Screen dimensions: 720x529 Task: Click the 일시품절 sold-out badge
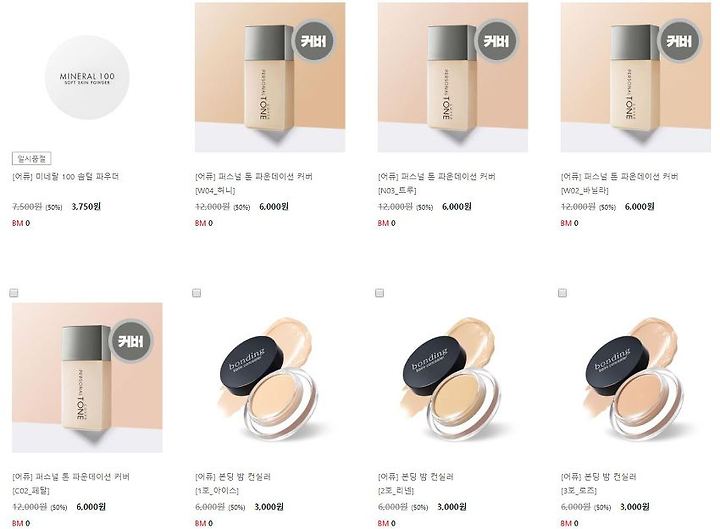coord(31,159)
